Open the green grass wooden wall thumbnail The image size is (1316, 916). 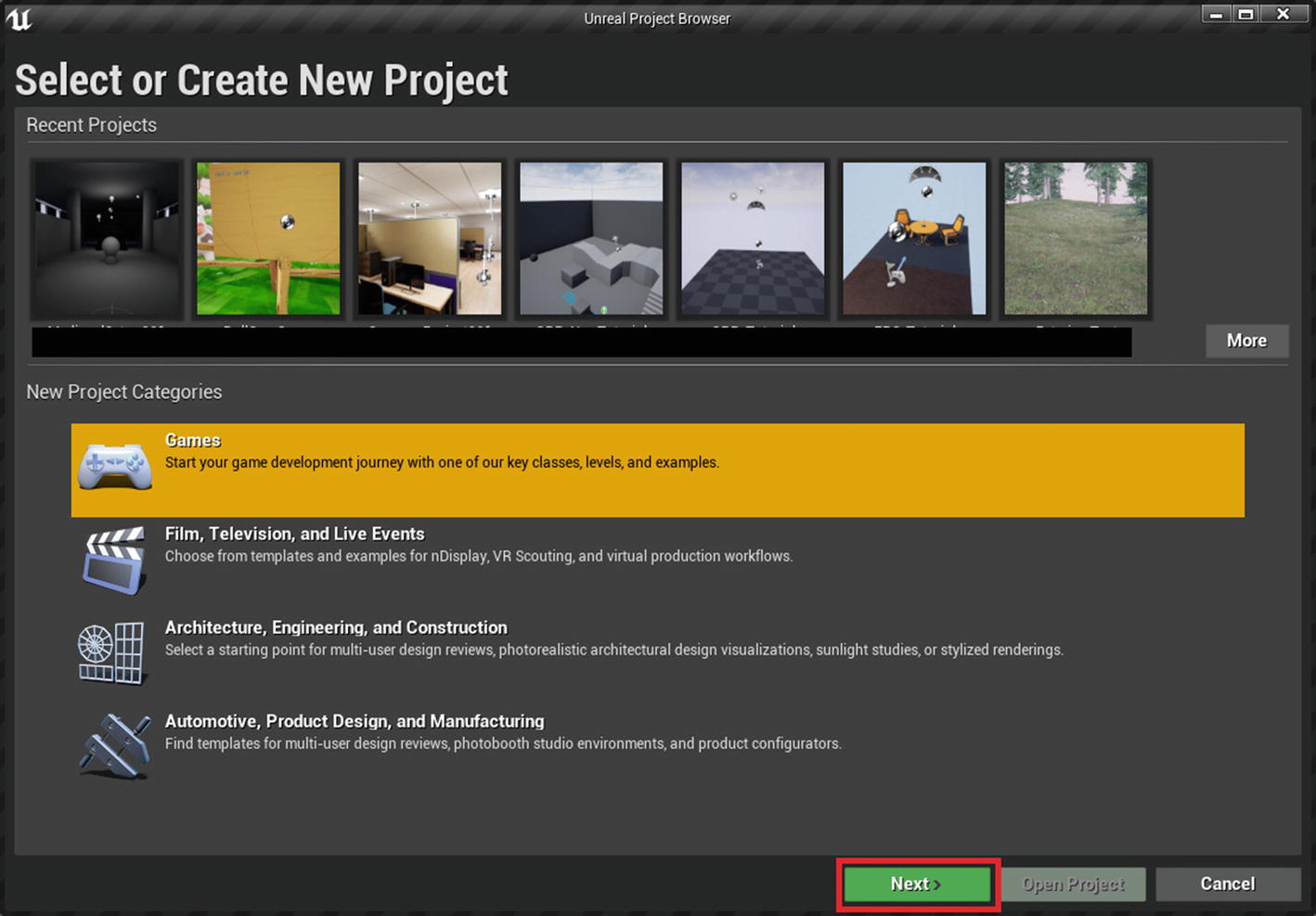(268, 239)
